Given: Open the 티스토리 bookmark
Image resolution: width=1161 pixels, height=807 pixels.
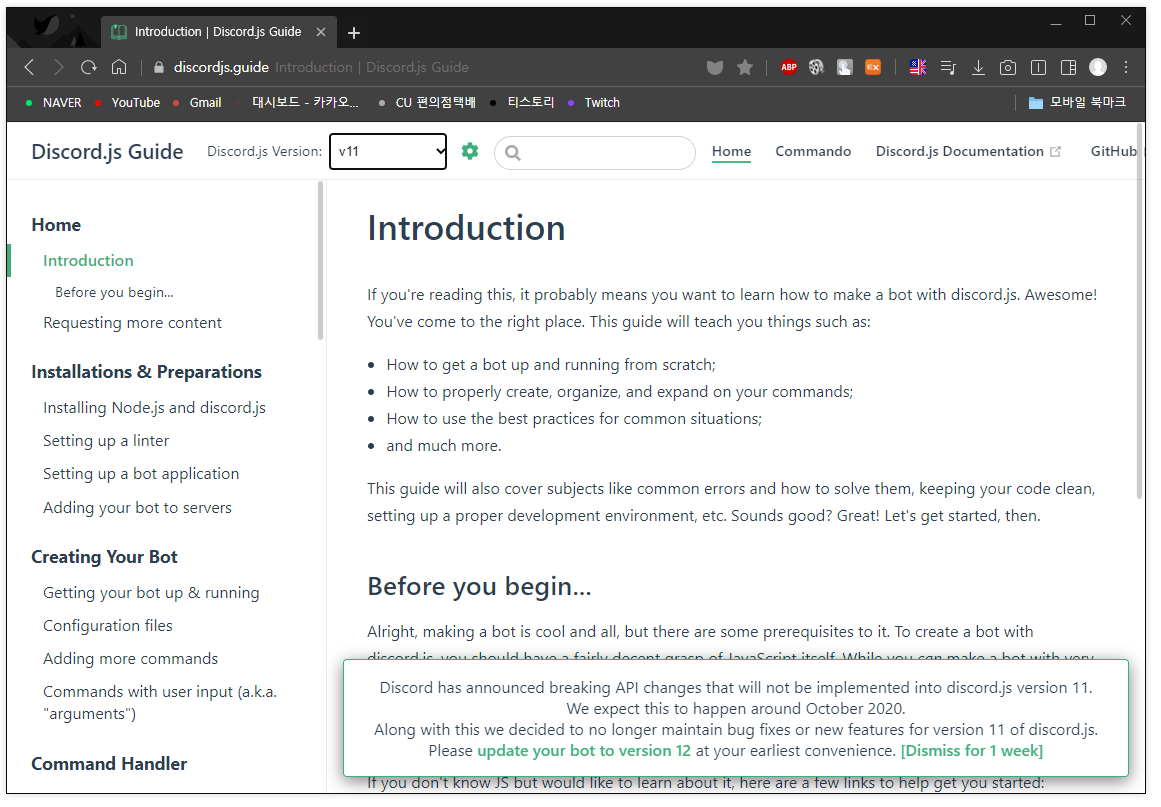Looking at the screenshot, I should tap(522, 102).
